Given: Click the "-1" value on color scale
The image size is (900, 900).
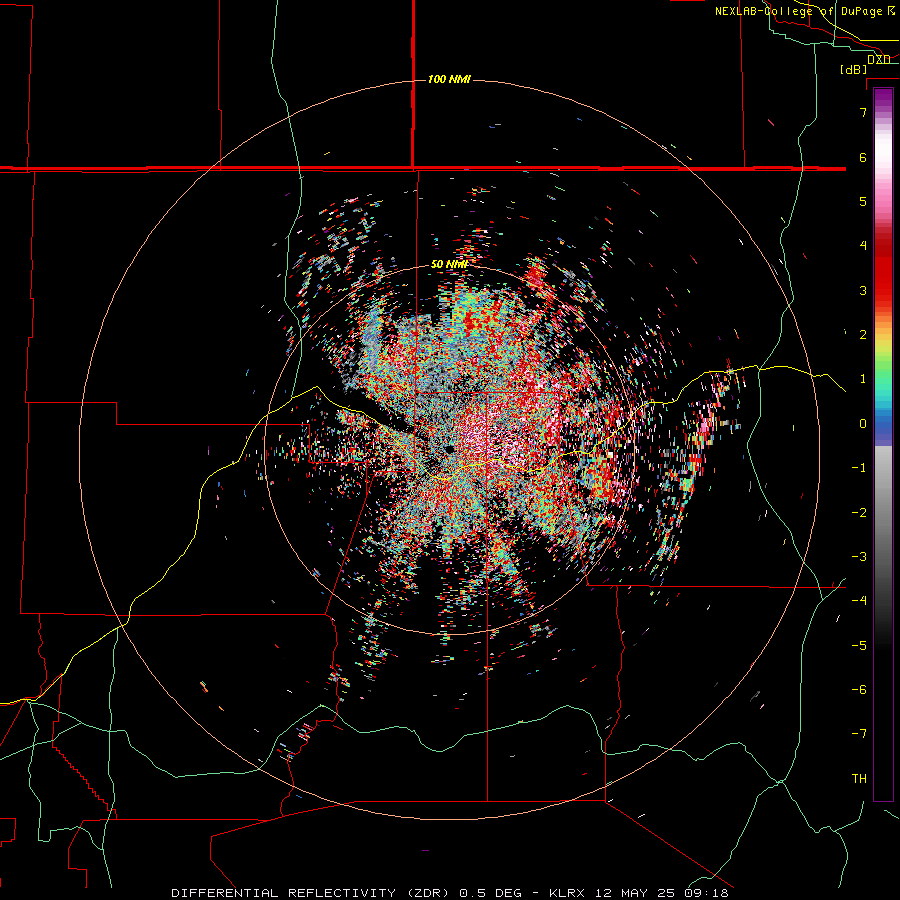Looking at the screenshot, I should click(859, 468).
